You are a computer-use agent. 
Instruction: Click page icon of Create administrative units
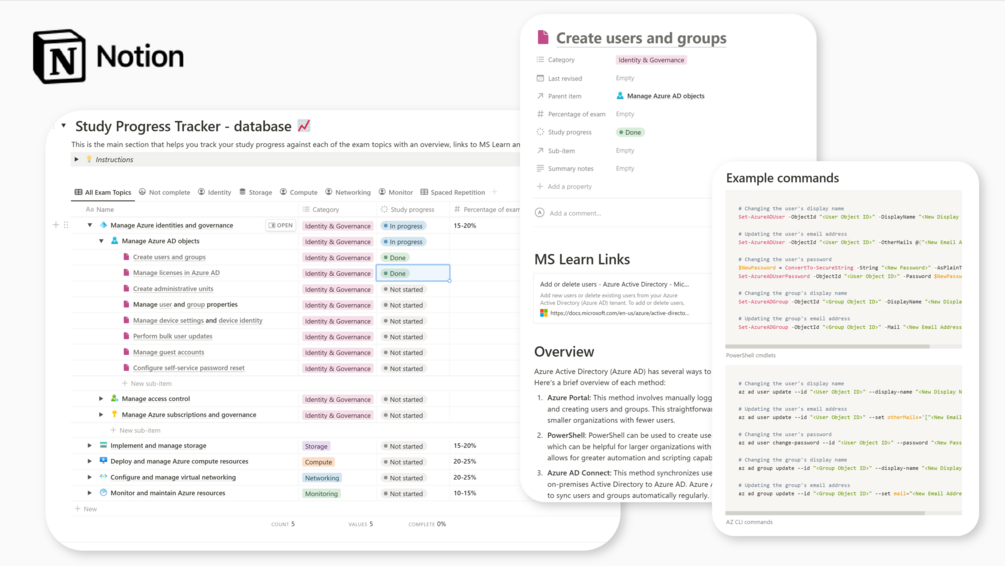[126, 288]
